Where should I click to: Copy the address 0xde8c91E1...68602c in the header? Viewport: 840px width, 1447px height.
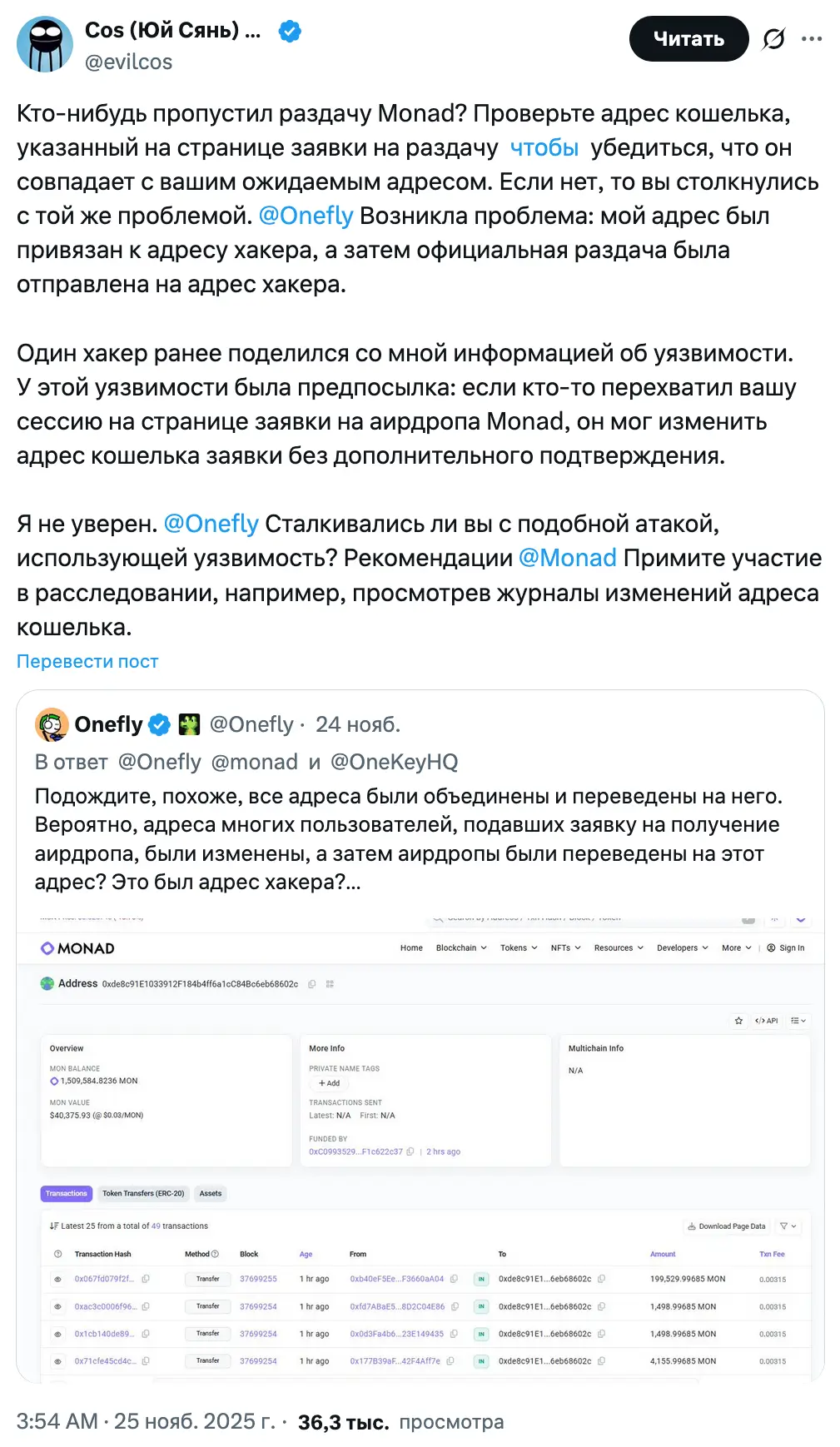312,984
